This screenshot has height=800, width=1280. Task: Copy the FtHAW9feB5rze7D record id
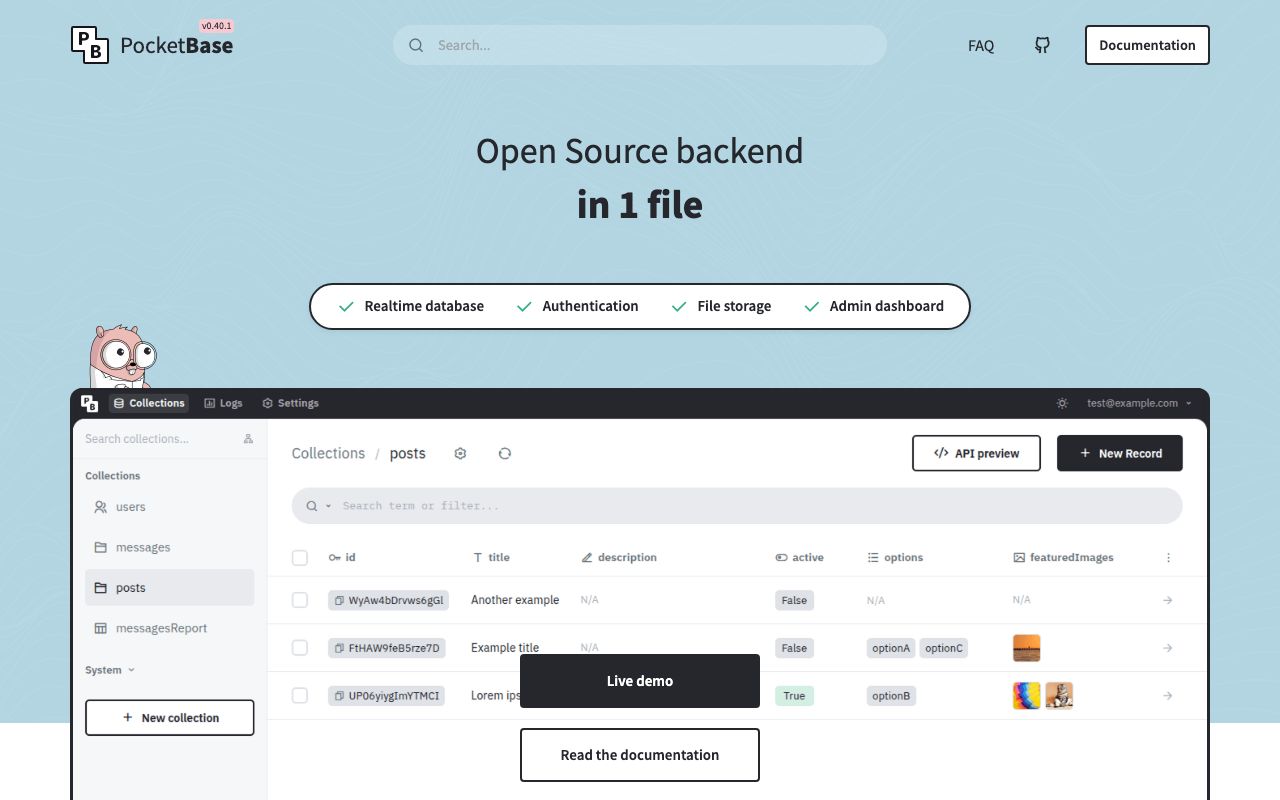(340, 648)
